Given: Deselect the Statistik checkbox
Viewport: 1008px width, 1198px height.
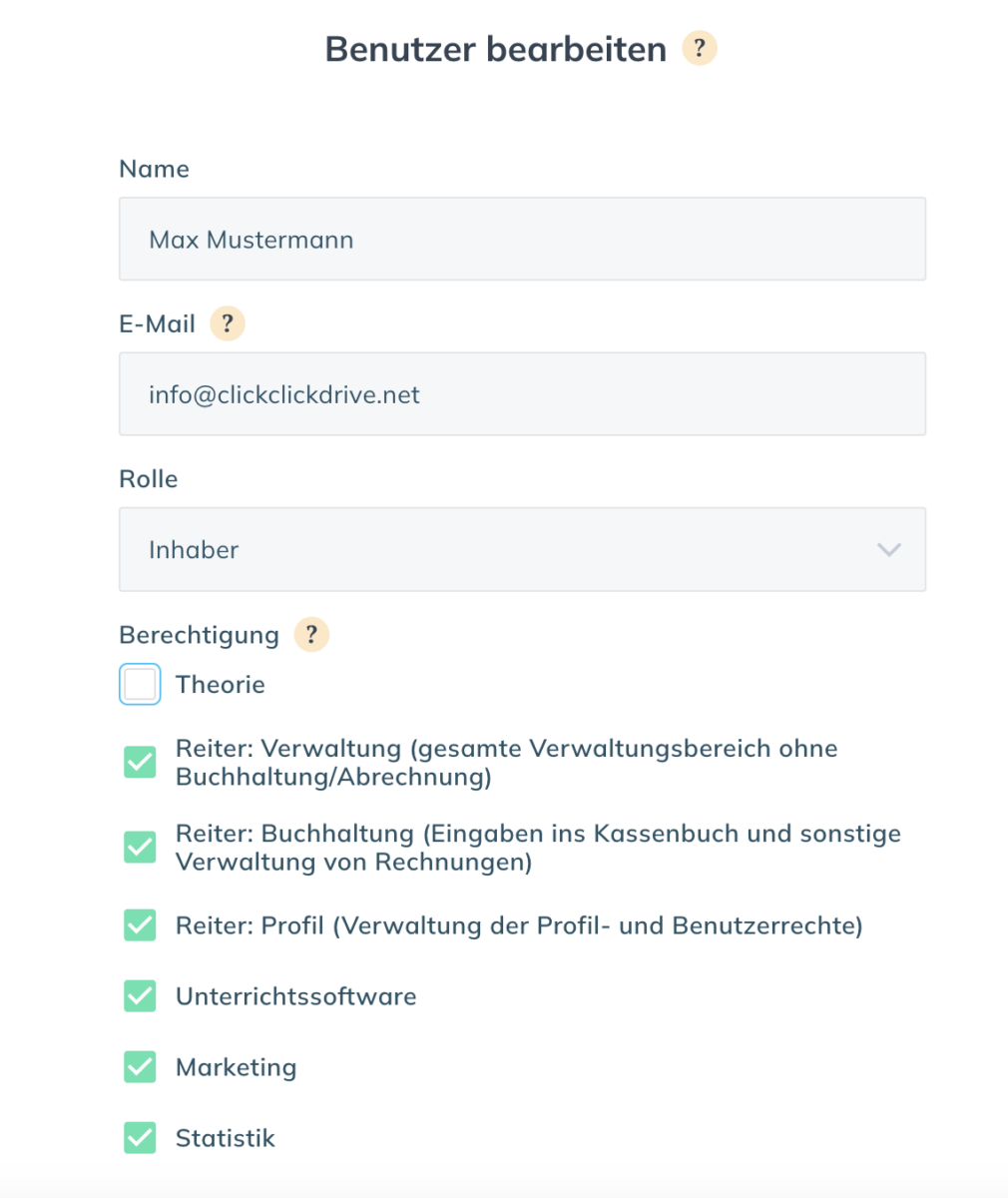Looking at the screenshot, I should 140,1138.
